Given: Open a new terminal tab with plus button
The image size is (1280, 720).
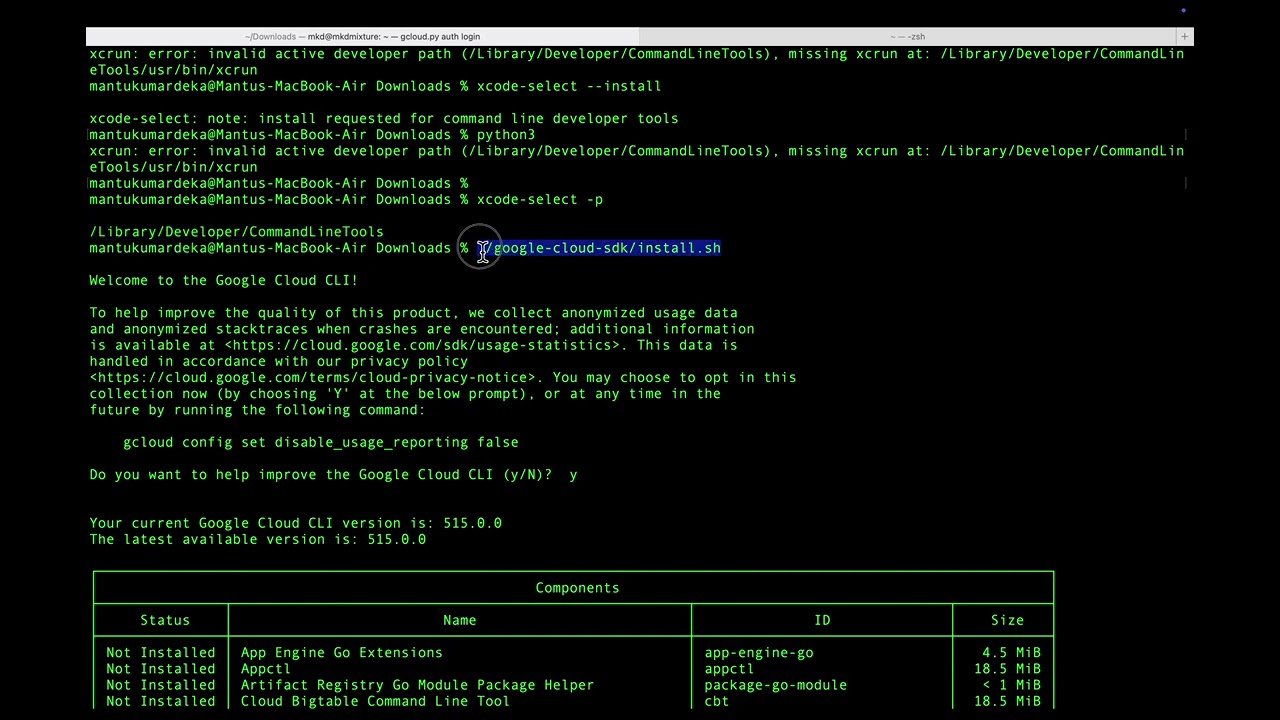Looking at the screenshot, I should (1184, 36).
